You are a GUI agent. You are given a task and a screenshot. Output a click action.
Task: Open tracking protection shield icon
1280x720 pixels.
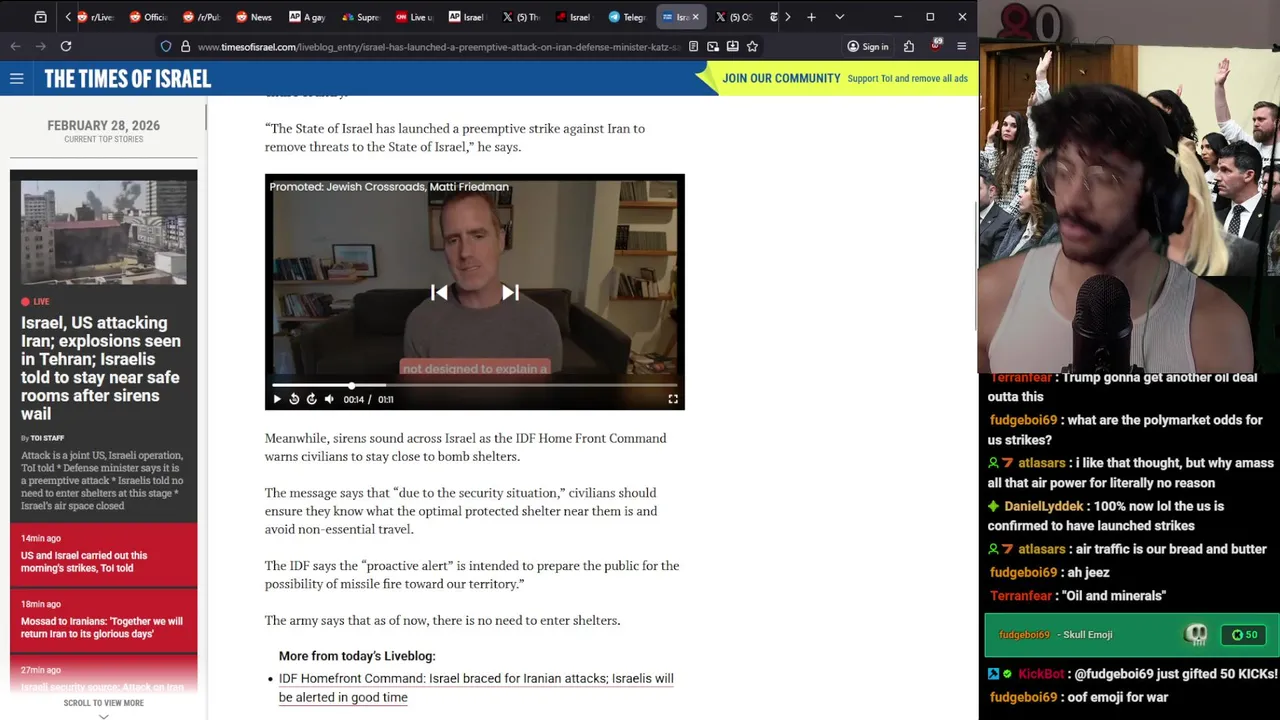click(x=166, y=46)
